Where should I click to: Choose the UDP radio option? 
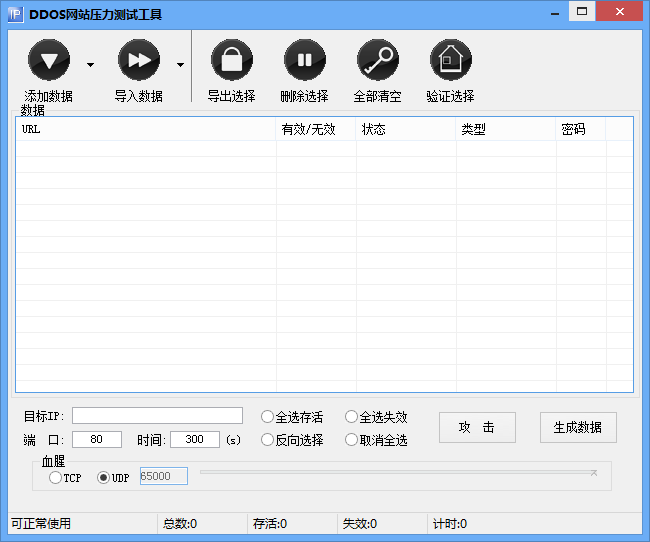click(x=103, y=478)
